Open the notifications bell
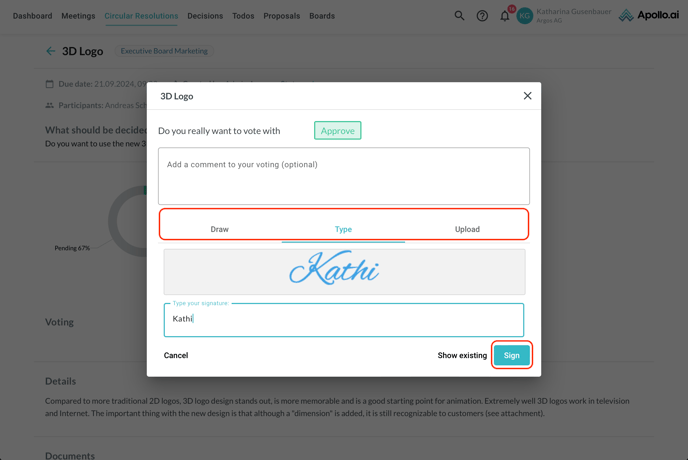This screenshot has width=688, height=460. point(505,16)
